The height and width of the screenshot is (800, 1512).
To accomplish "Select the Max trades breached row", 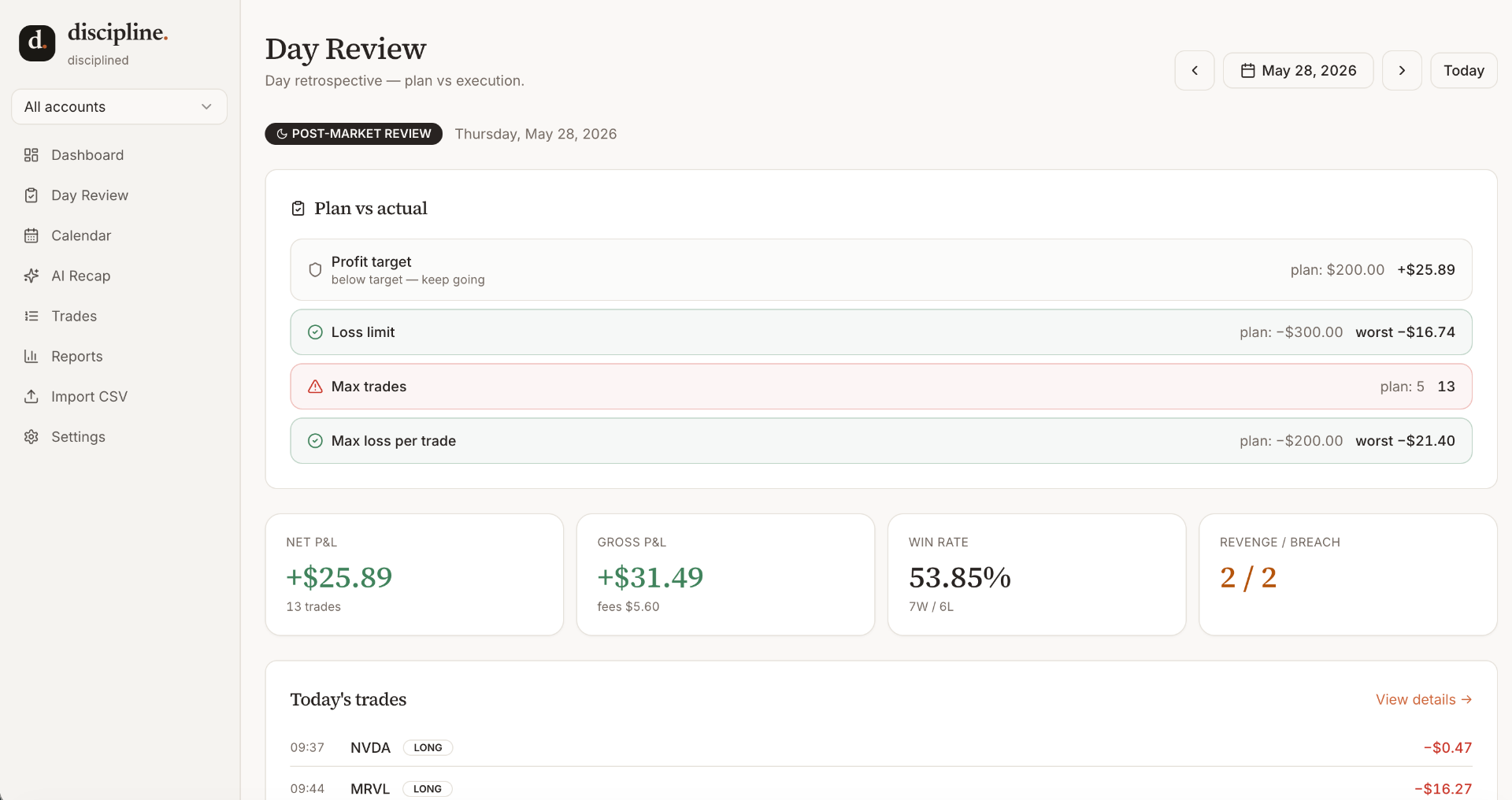I will (881, 387).
